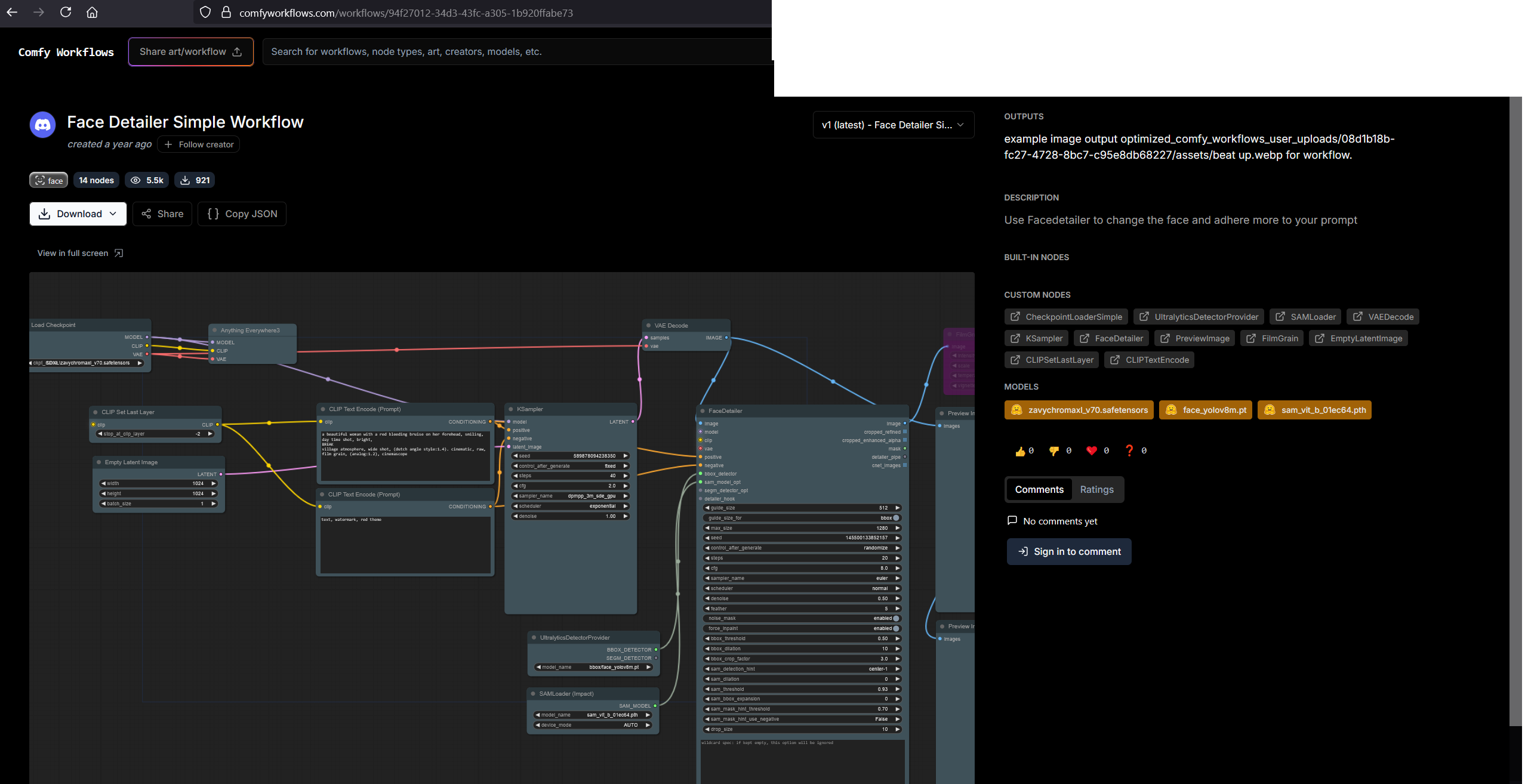The width and height of the screenshot is (1528, 784).
Task: Open EmptyLatentImage node link icon
Action: (1319, 338)
